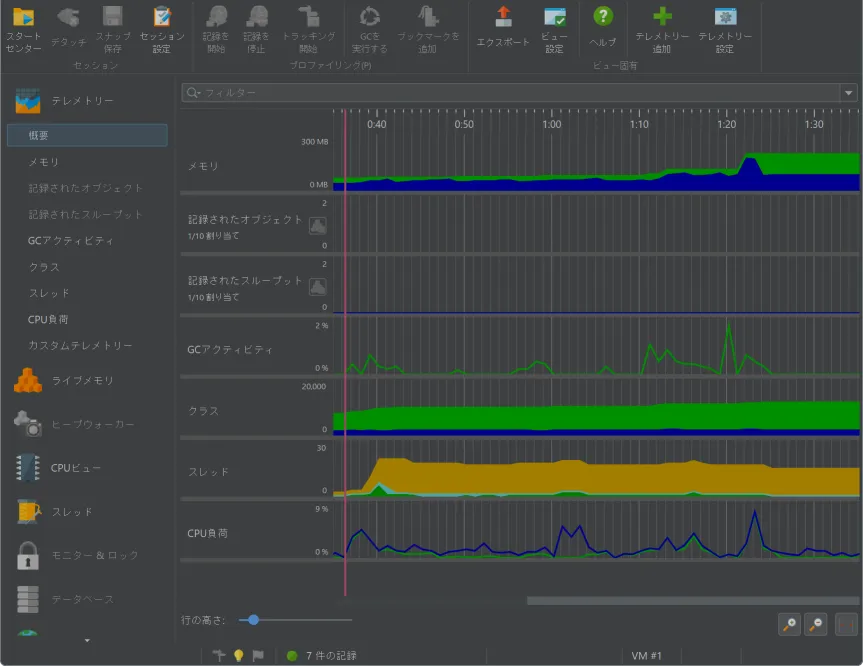Click the 7 件の記録 status text
863x666 pixels.
click(331, 656)
